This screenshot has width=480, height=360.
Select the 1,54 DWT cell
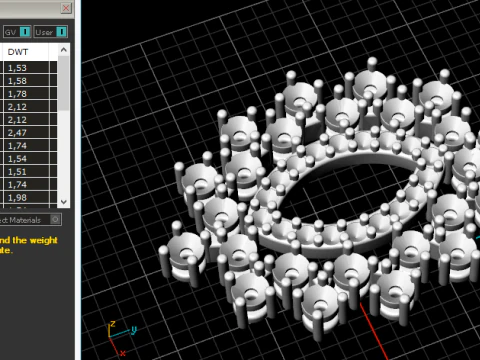[x=26, y=159]
